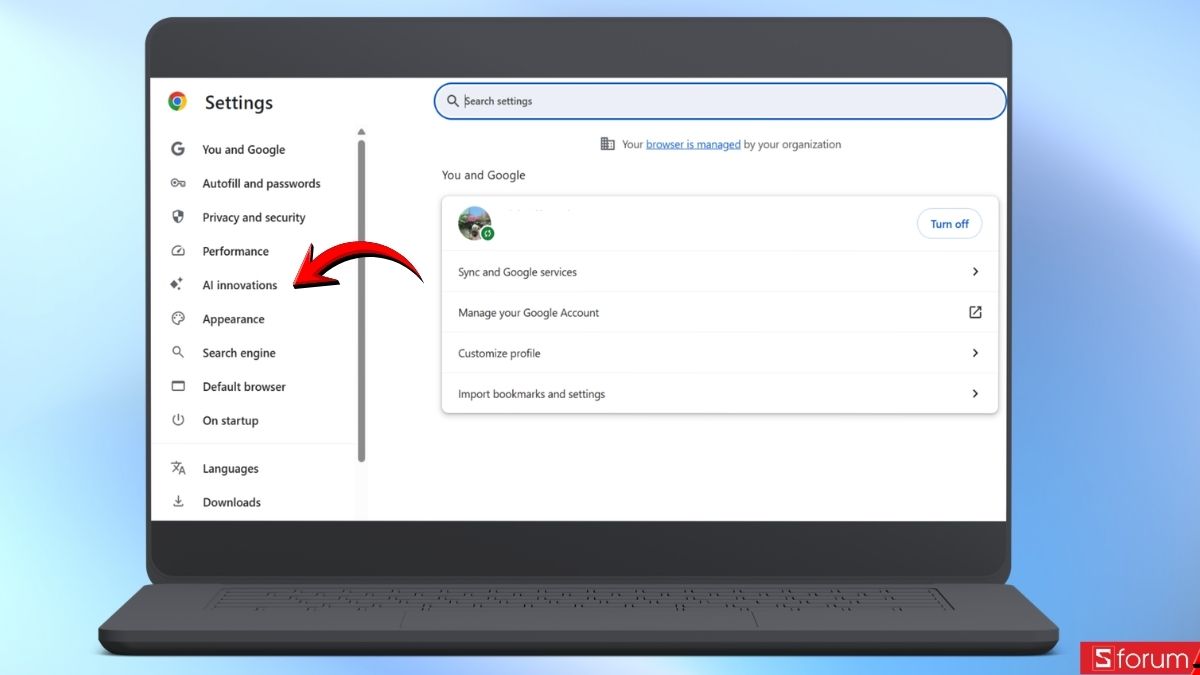Click the Settings page title
1200x675 pixels.
coord(239,103)
